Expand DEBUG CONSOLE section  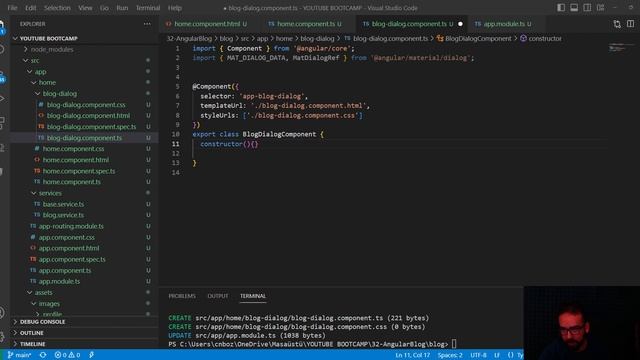(x=42, y=322)
